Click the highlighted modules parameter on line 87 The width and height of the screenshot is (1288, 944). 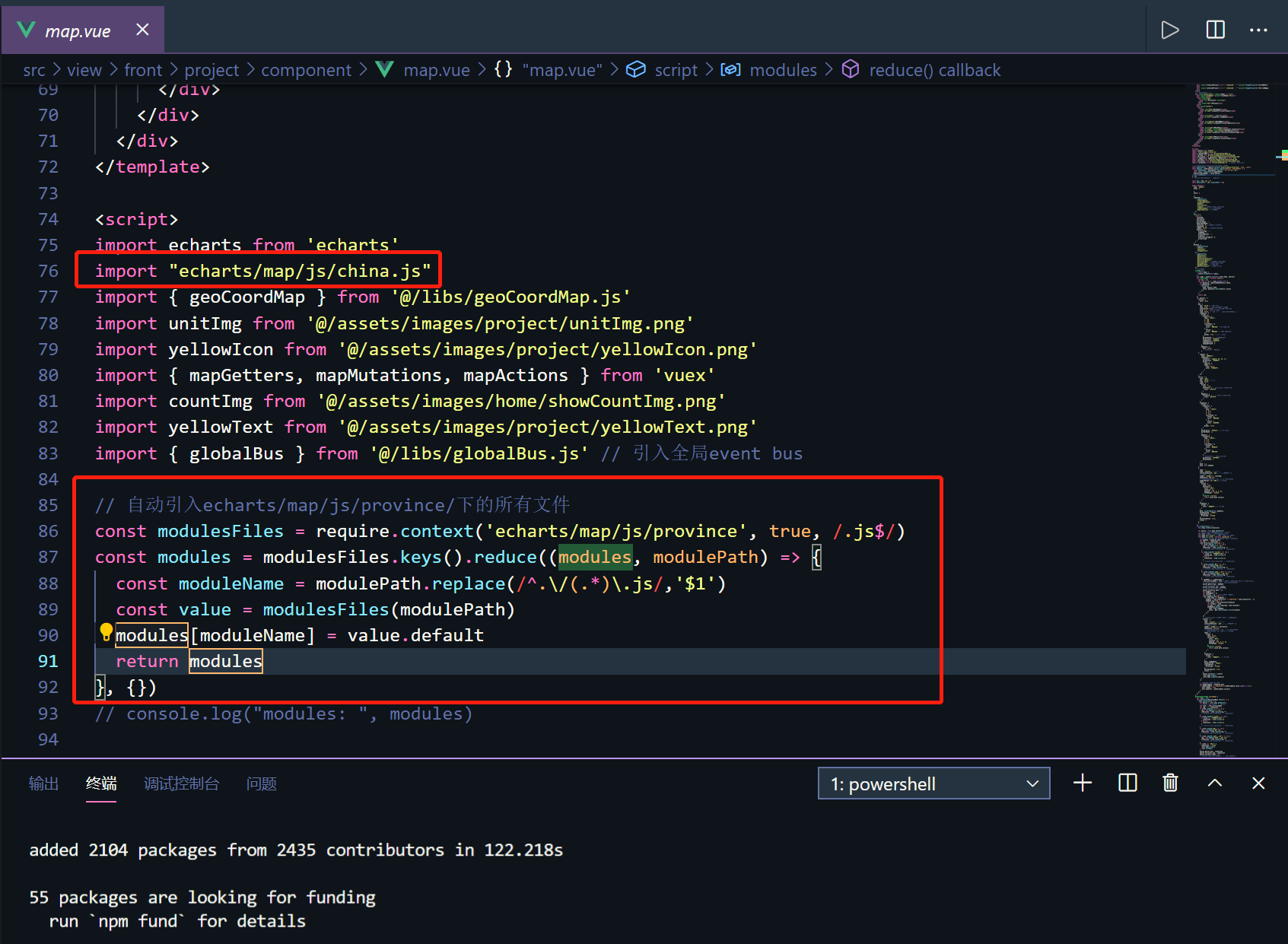(595, 557)
